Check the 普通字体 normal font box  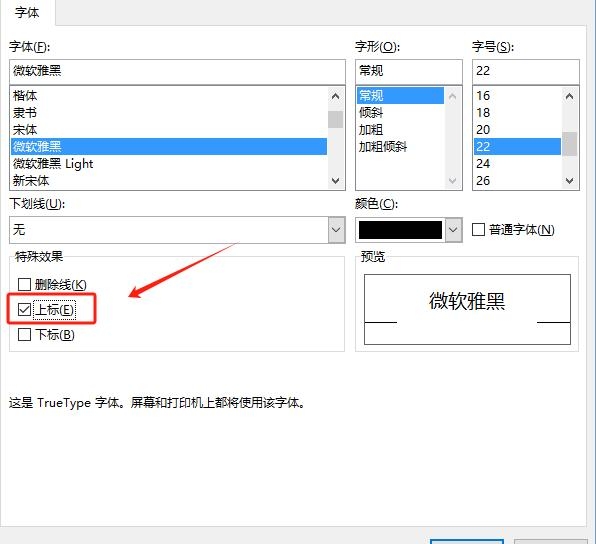(478, 229)
